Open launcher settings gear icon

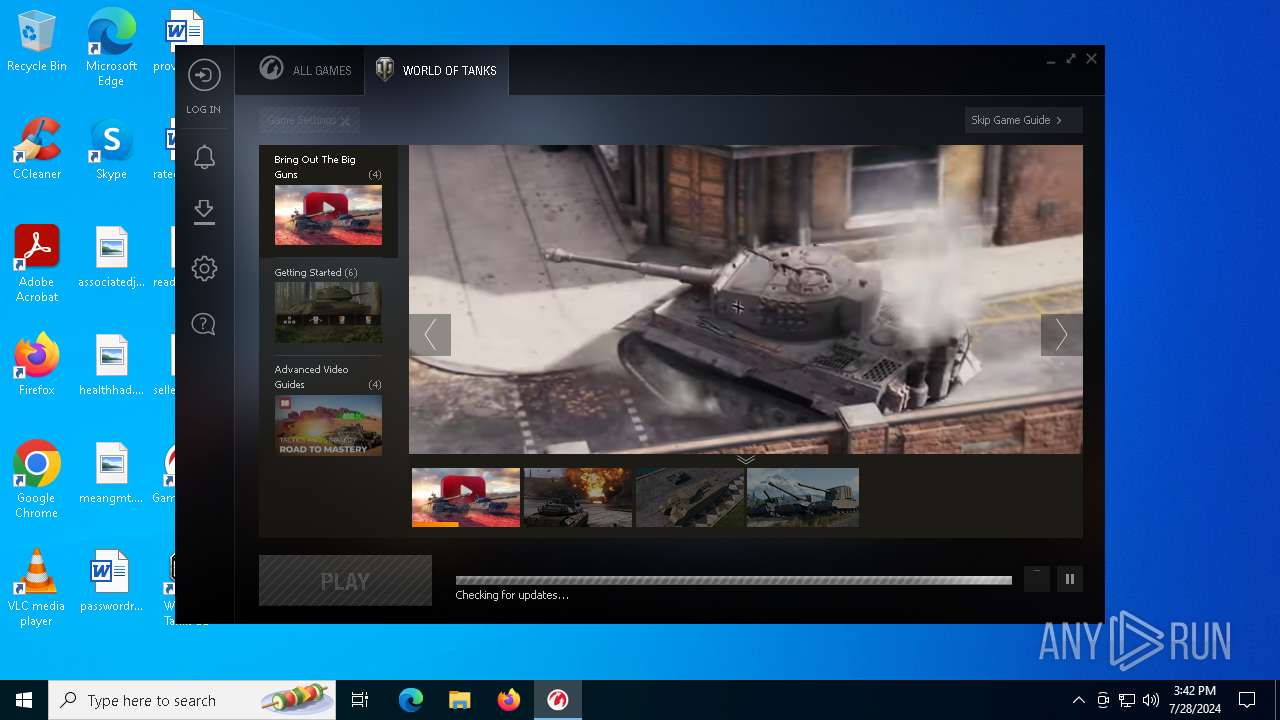coord(204,268)
